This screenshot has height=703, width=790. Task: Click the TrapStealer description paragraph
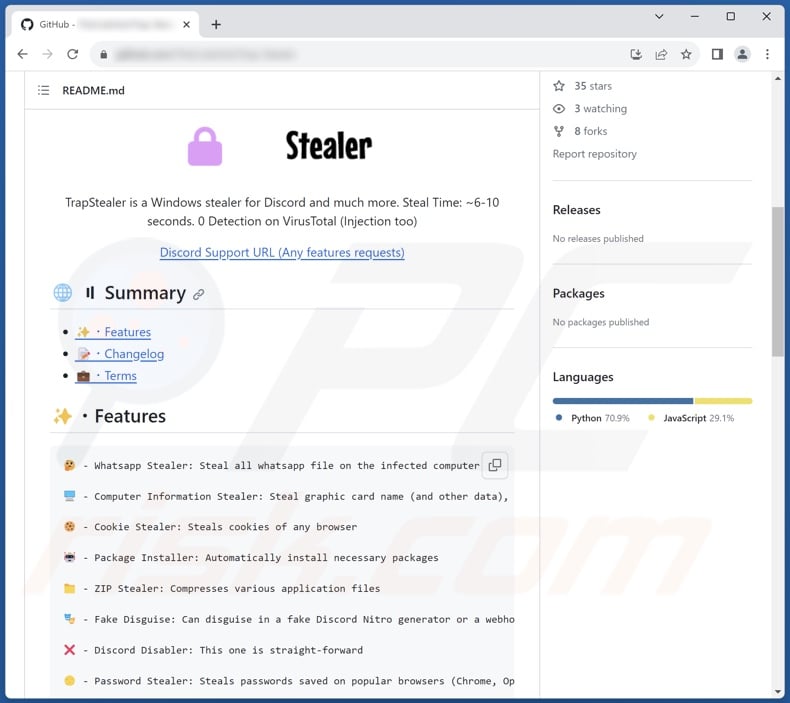282,212
